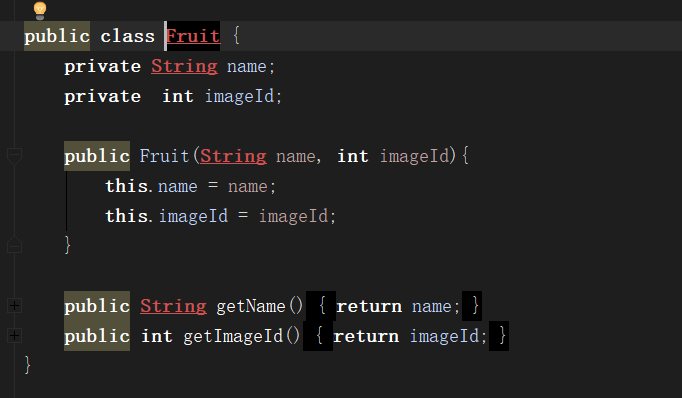Click 'return' keyword in getName line
The image size is (682, 398).
tap(369, 306)
